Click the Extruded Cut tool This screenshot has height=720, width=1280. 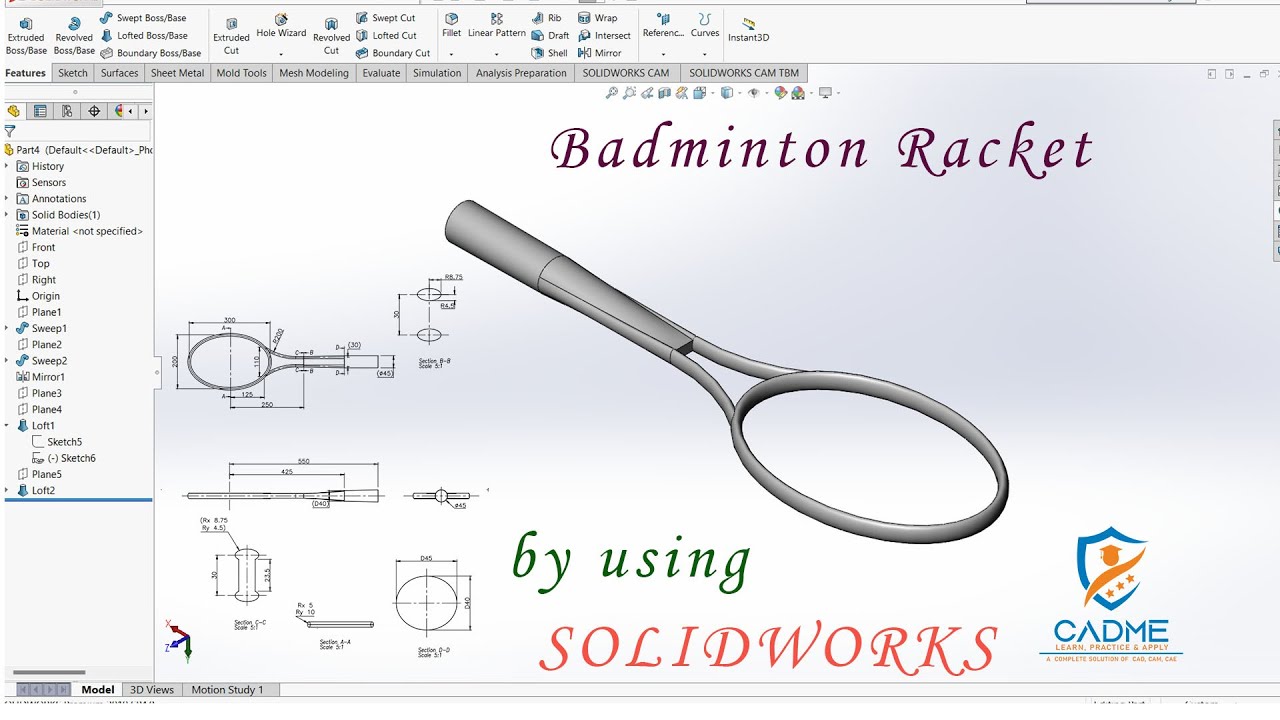[x=231, y=36]
